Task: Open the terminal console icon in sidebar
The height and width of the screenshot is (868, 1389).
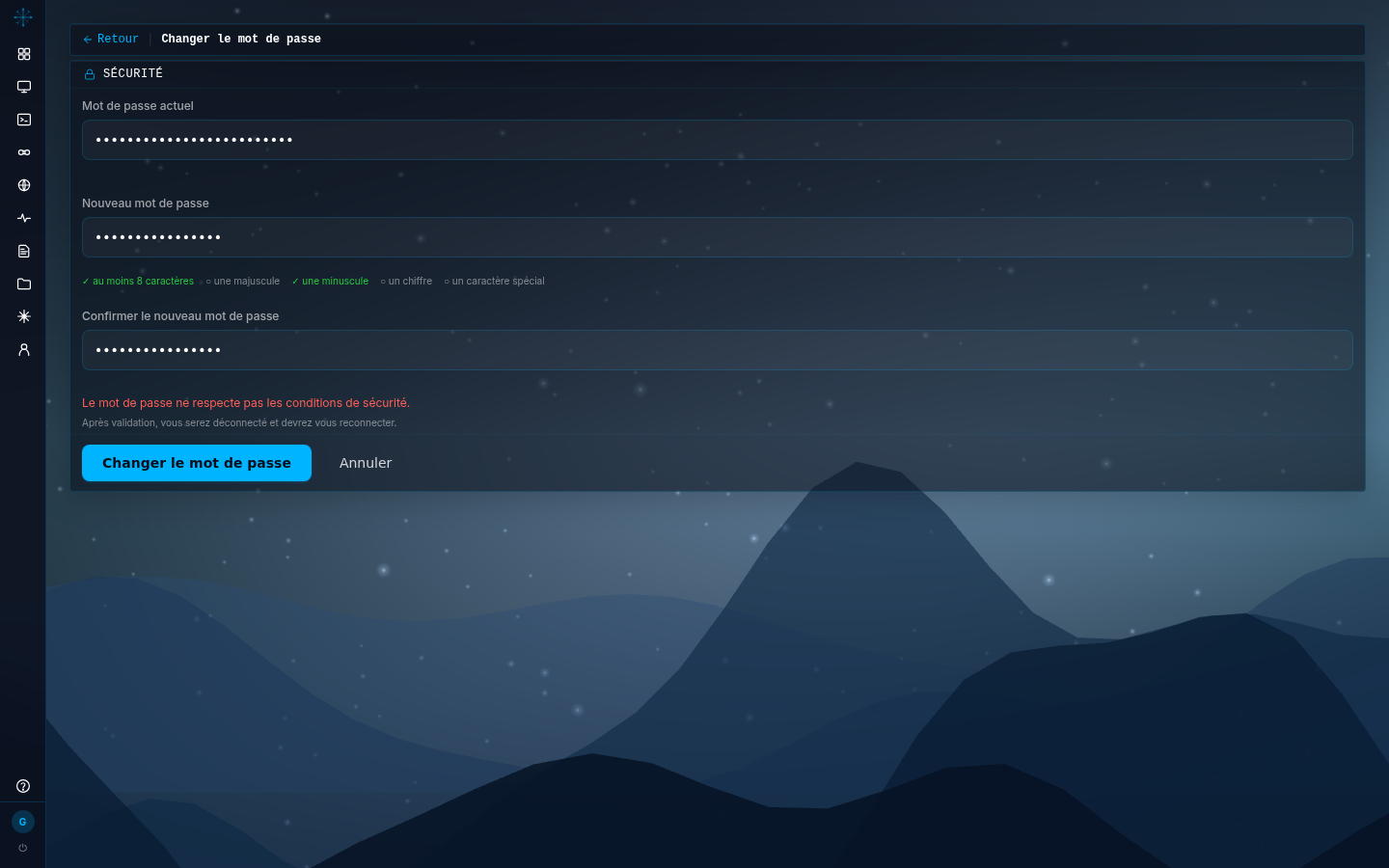Action: tap(24, 120)
